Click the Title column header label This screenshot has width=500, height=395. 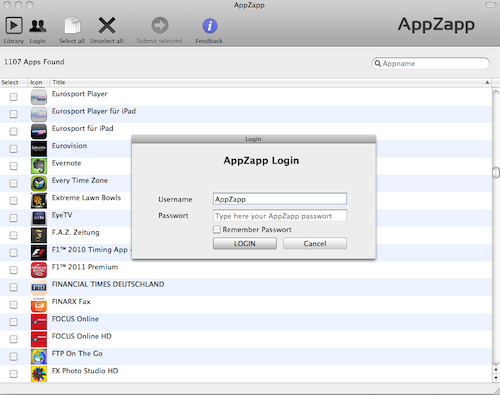tap(59, 82)
